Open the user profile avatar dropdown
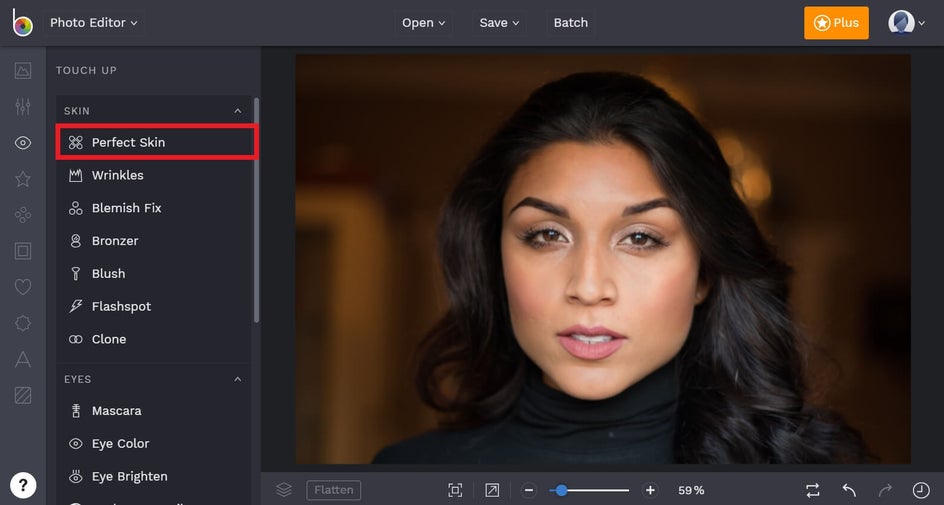The width and height of the screenshot is (944, 505). [906, 23]
